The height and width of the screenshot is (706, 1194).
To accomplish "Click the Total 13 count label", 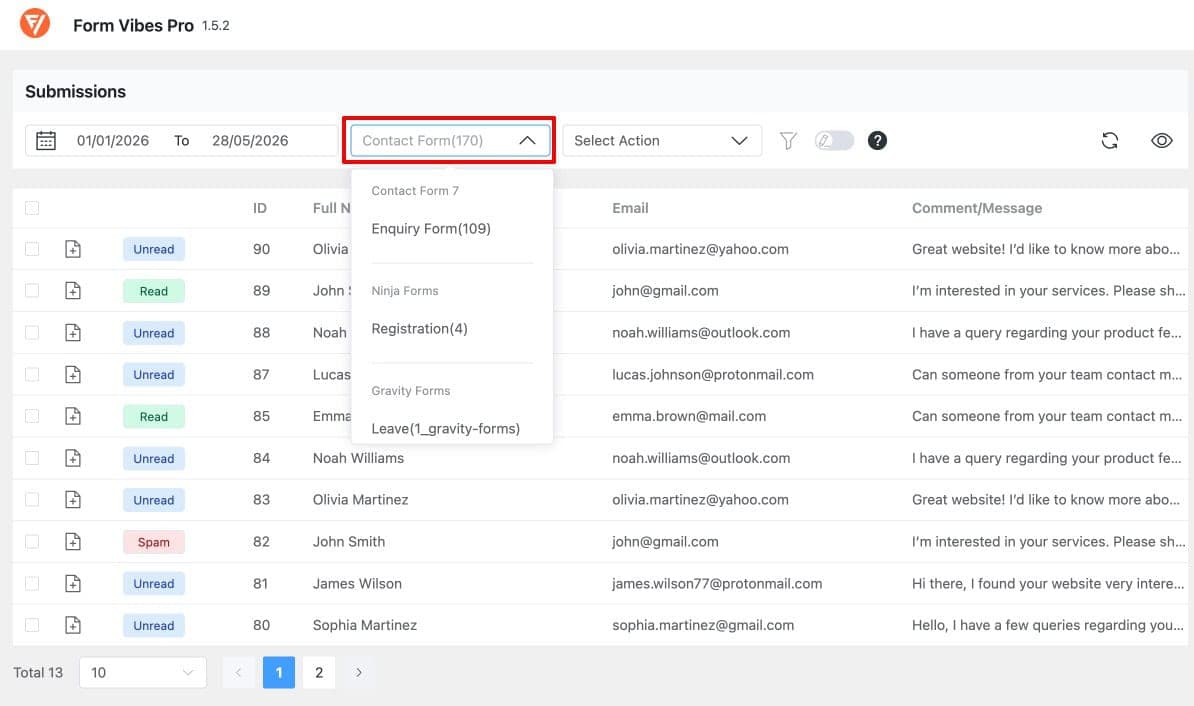I will click(38, 672).
